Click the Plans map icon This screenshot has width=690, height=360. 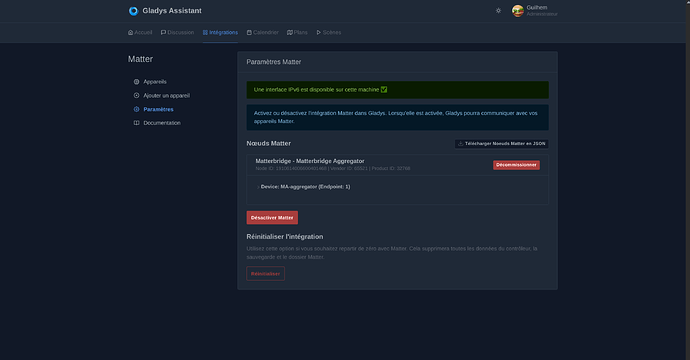pyautogui.click(x=290, y=33)
